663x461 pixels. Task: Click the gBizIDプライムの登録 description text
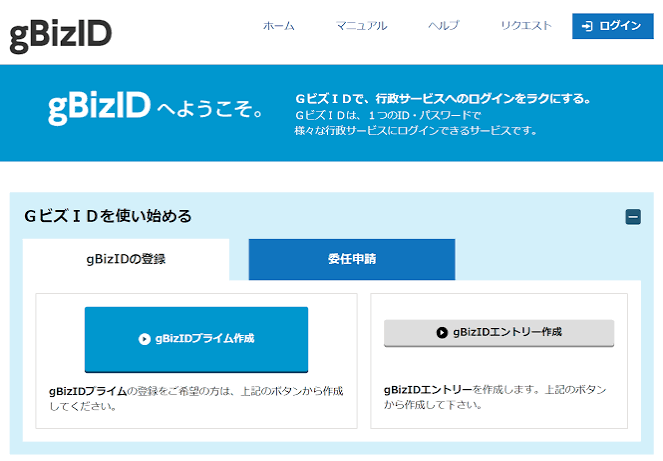(196, 398)
